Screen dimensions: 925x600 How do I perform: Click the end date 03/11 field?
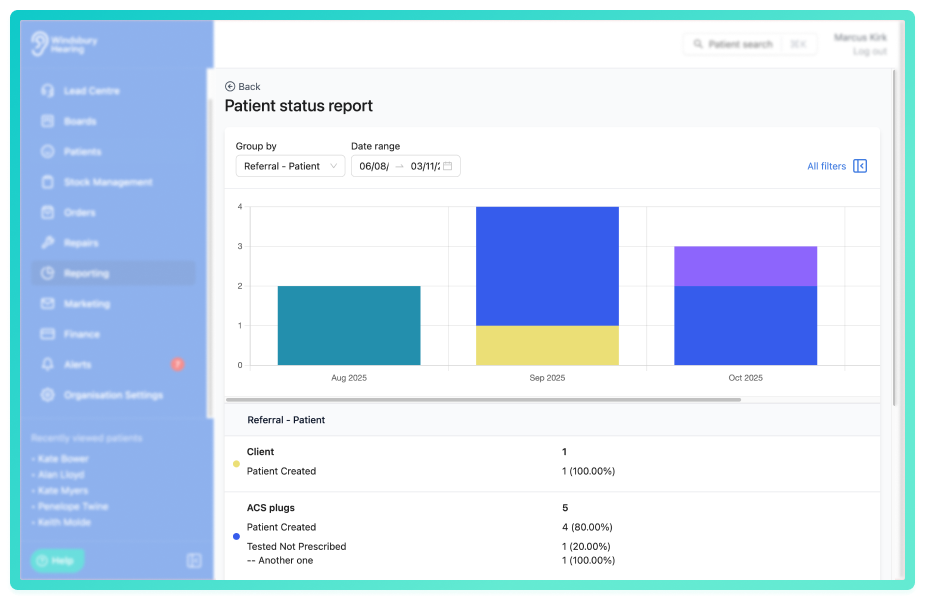click(x=425, y=166)
